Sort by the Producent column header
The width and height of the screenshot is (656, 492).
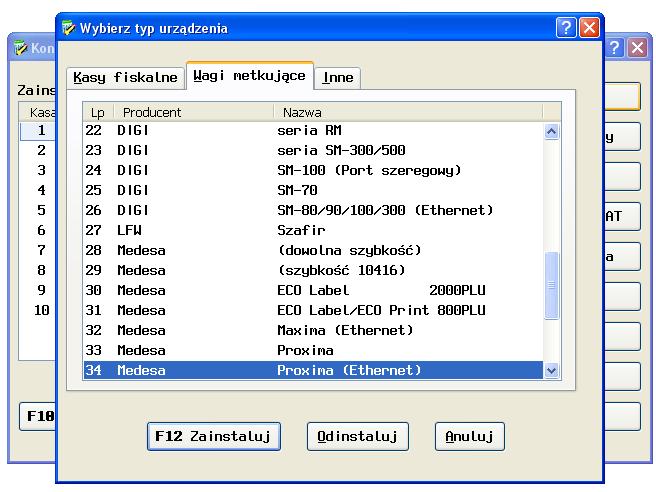pyautogui.click(x=194, y=112)
